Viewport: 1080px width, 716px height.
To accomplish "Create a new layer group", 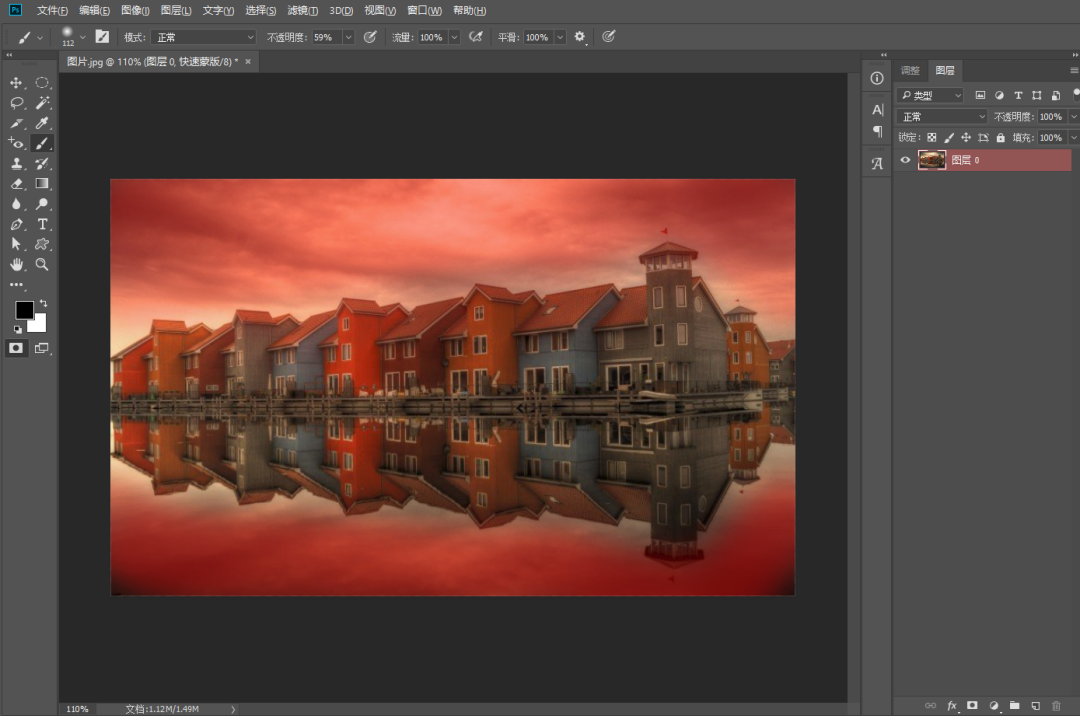I will point(1015,706).
